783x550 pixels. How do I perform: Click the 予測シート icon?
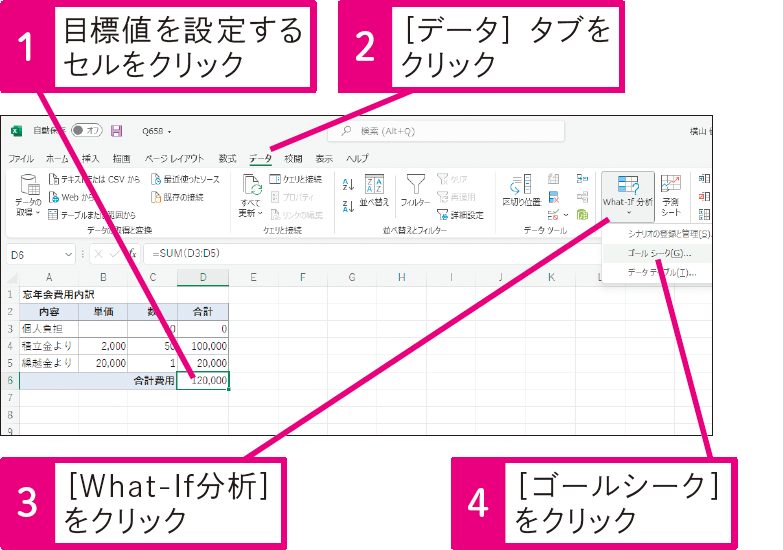[x=671, y=195]
